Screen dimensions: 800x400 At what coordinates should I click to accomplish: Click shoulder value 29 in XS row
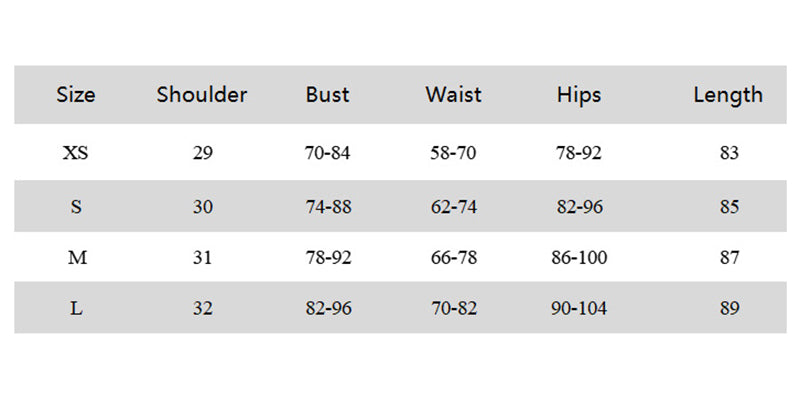coord(203,154)
